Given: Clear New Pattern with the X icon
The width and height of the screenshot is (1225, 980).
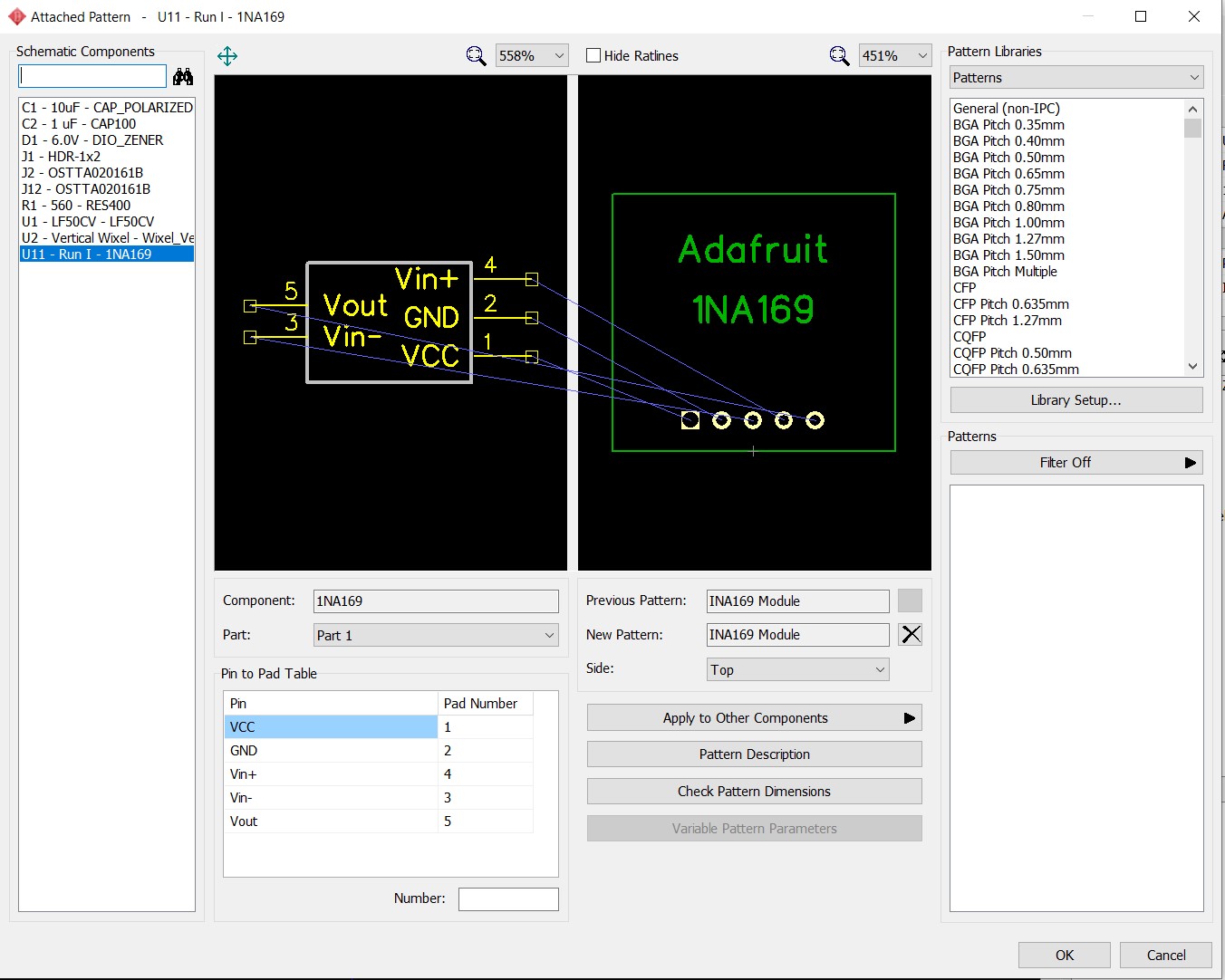Looking at the screenshot, I should point(911,634).
